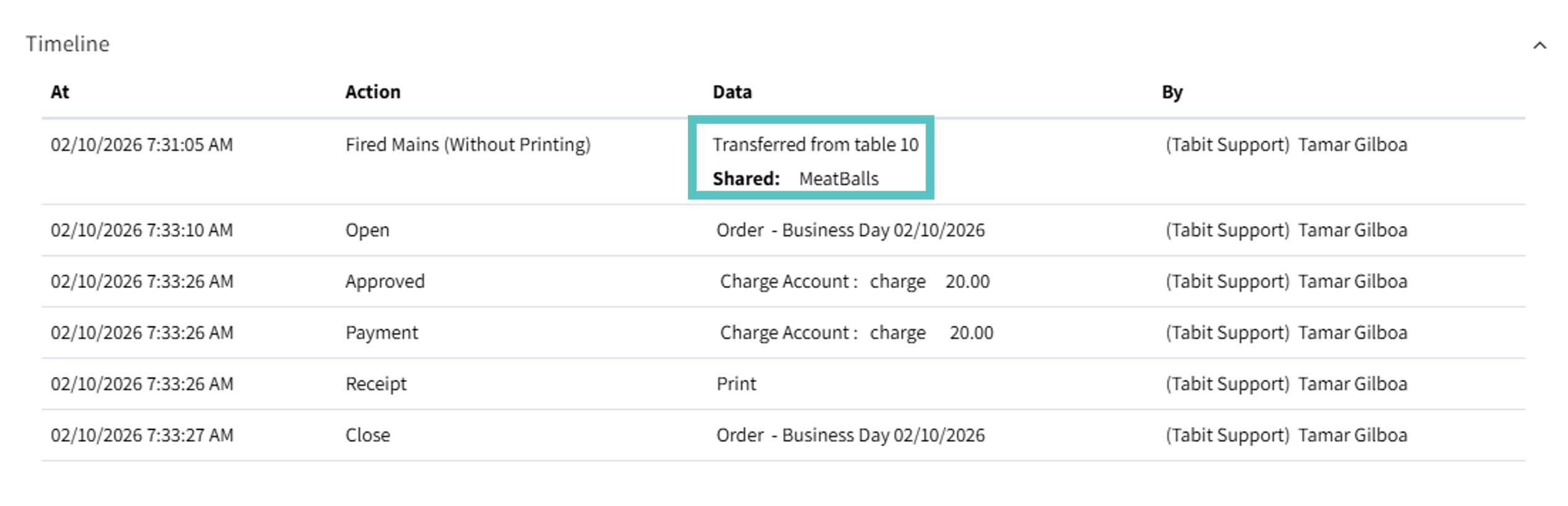
Task: Select the Payment action entry
Action: (x=382, y=333)
